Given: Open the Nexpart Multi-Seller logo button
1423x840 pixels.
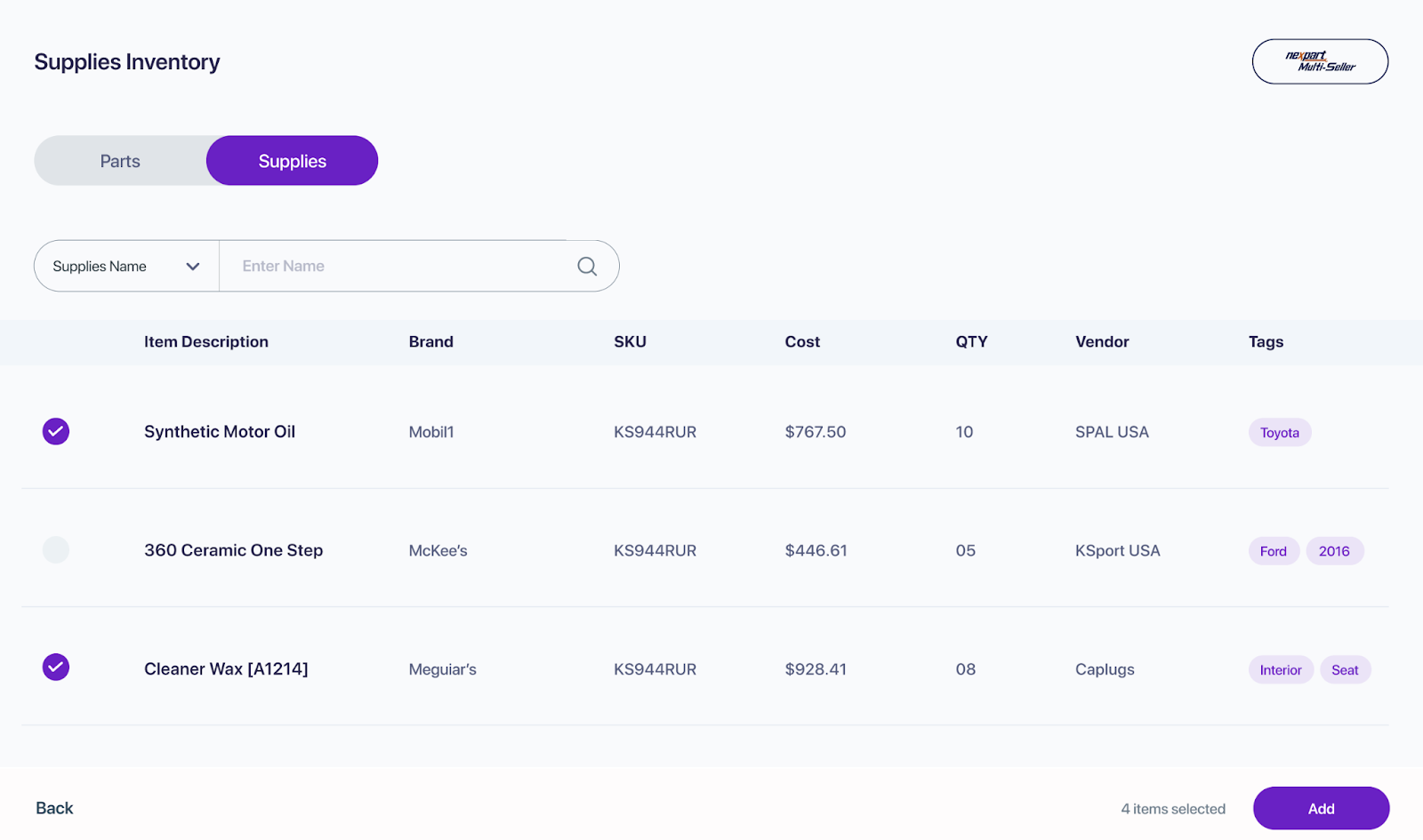Looking at the screenshot, I should 1320,61.
